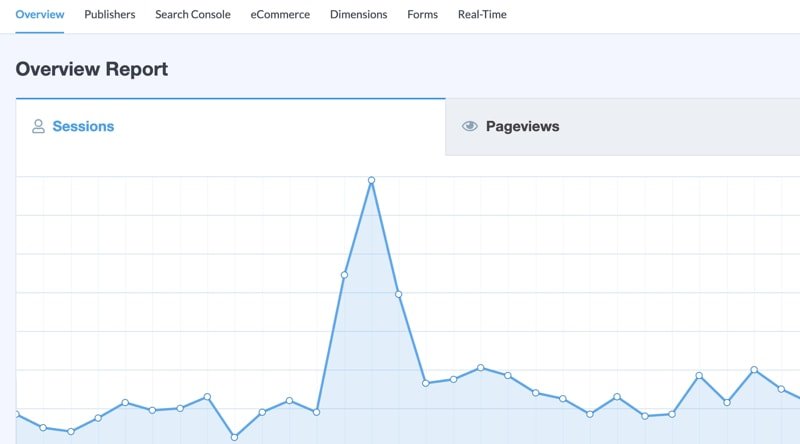Open the Overview tab

40,14
